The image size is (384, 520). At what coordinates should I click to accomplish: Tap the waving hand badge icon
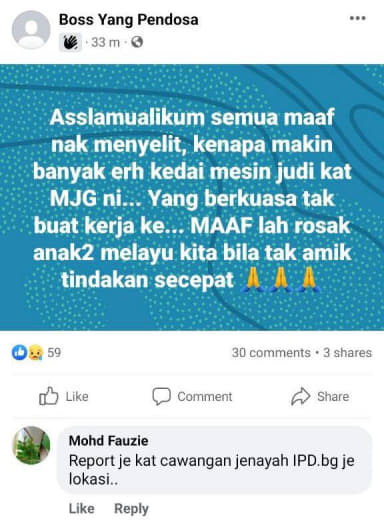(x=70, y=43)
